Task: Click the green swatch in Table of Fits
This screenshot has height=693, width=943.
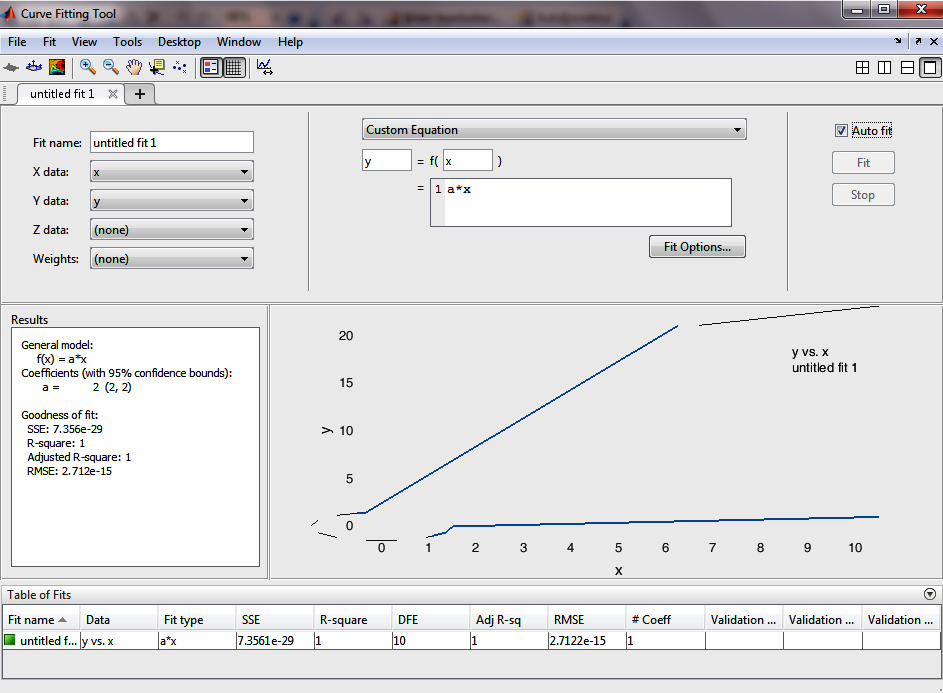Action: click(11, 641)
